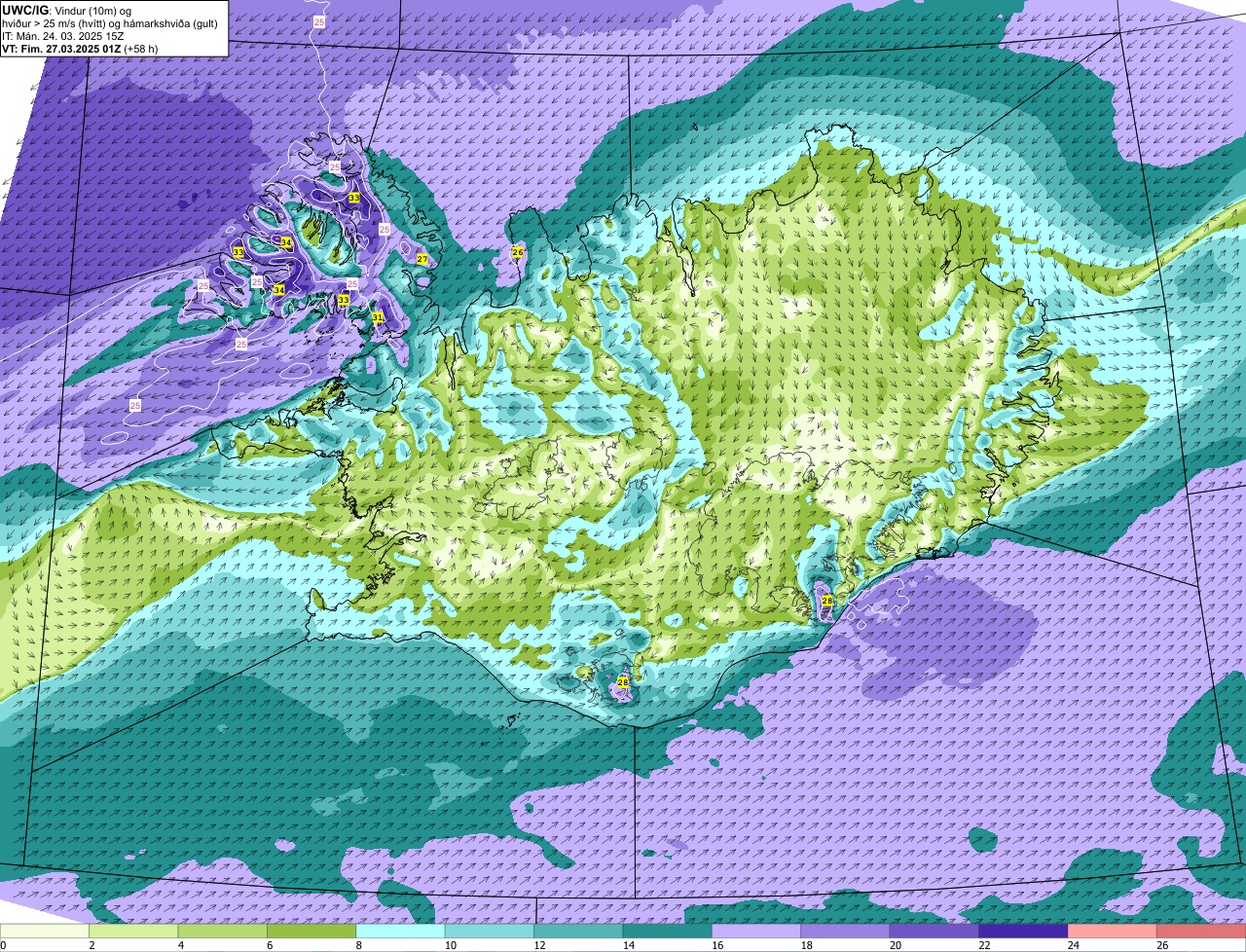Click the yellow '27' max gust marker

click(x=422, y=259)
